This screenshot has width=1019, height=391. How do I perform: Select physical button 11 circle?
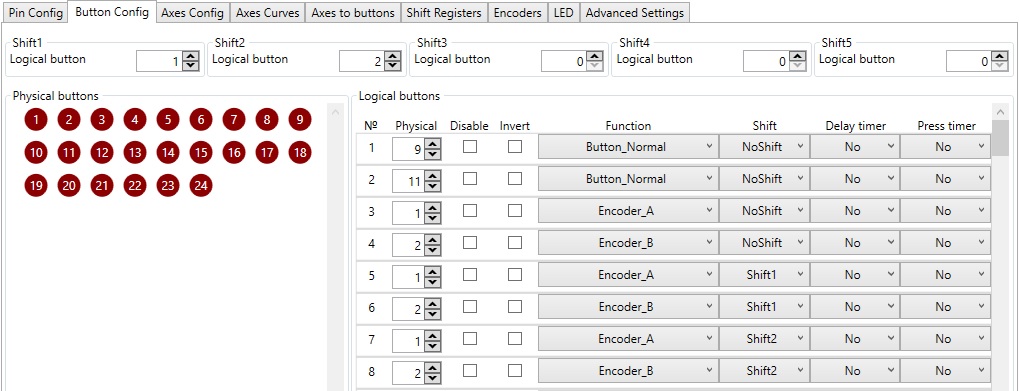tap(69, 153)
